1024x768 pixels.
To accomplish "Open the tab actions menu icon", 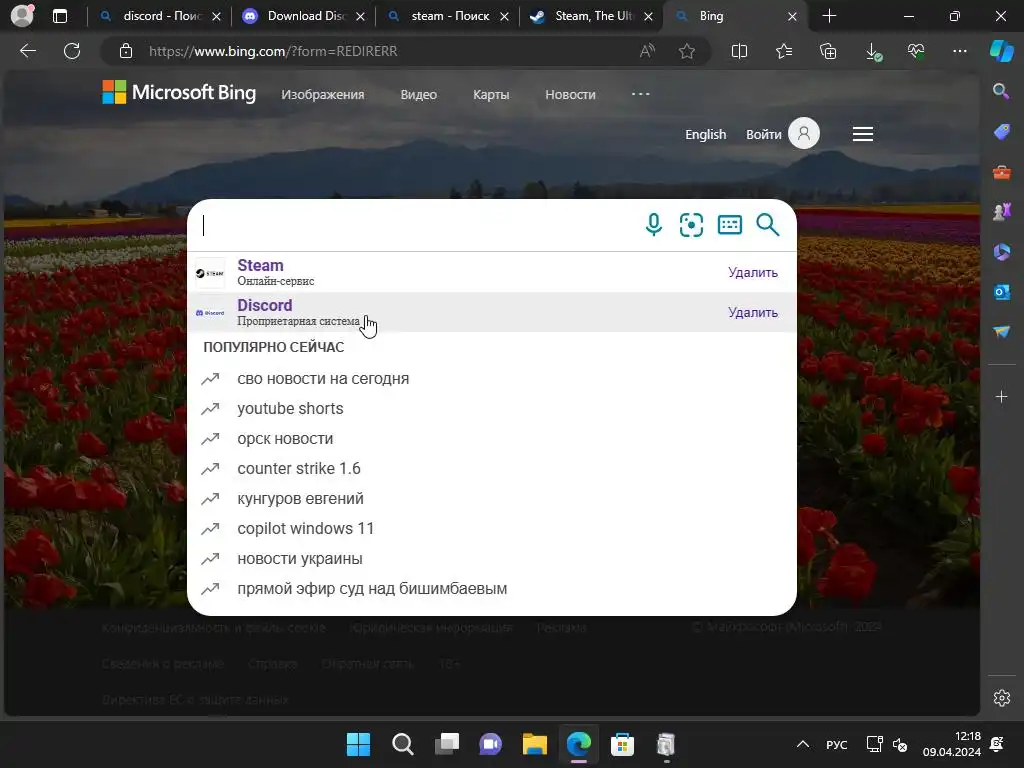I will pos(59,16).
